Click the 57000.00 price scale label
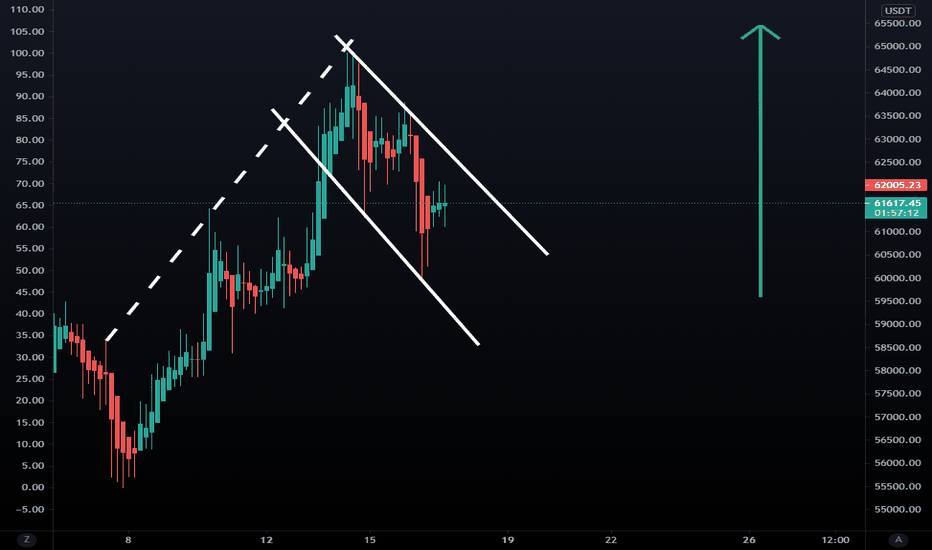Screen dimensions: 932x550 [898, 417]
